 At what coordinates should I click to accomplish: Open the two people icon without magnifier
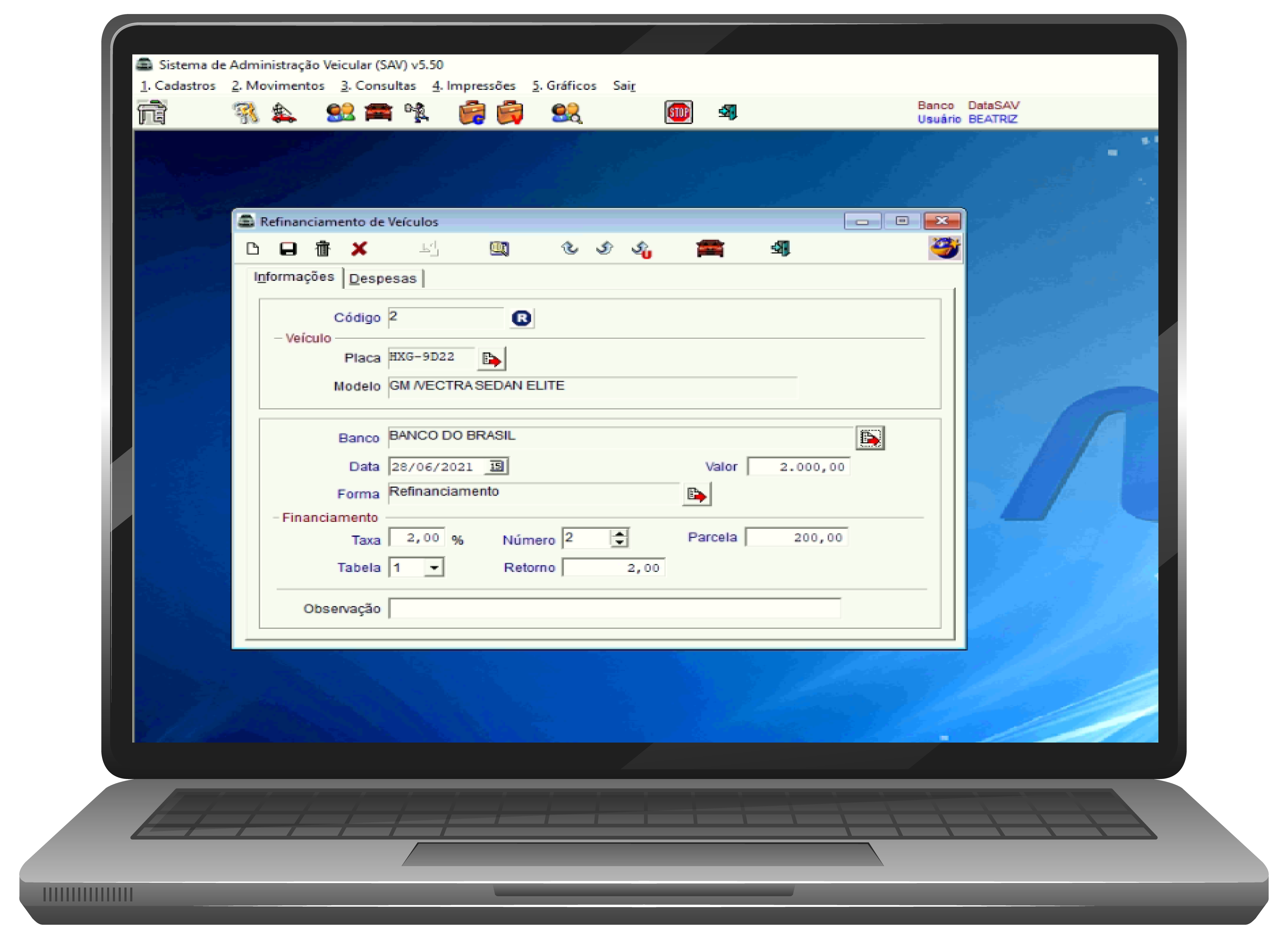[340, 112]
